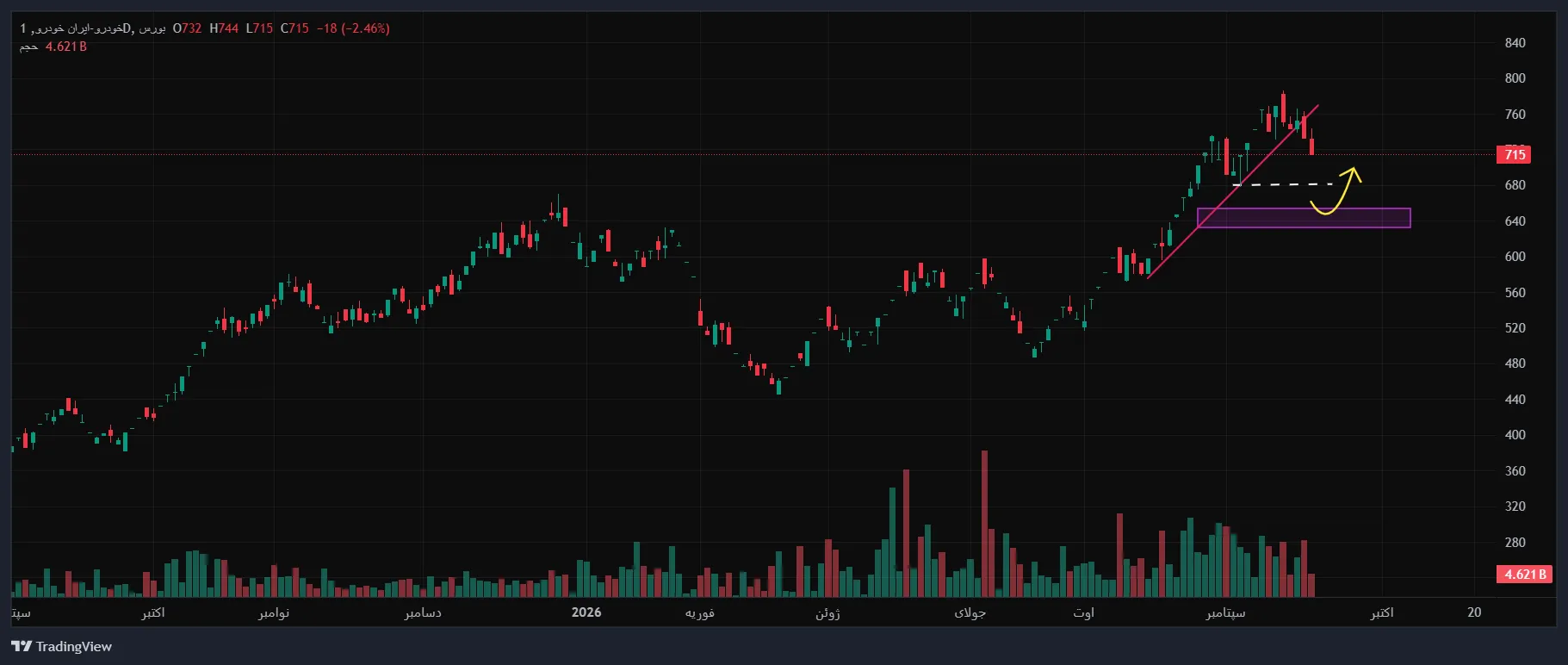The height and width of the screenshot is (665, 1568).
Task: Click the 520 price axis label
Action: [x=1515, y=328]
